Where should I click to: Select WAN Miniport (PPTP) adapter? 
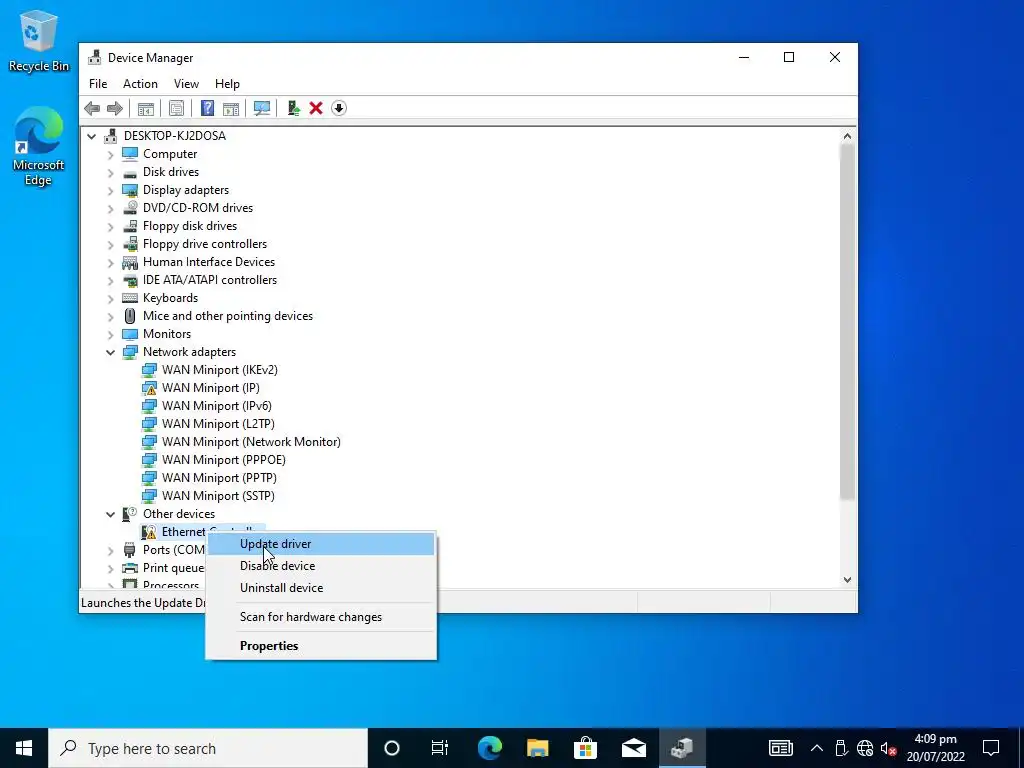(219, 478)
